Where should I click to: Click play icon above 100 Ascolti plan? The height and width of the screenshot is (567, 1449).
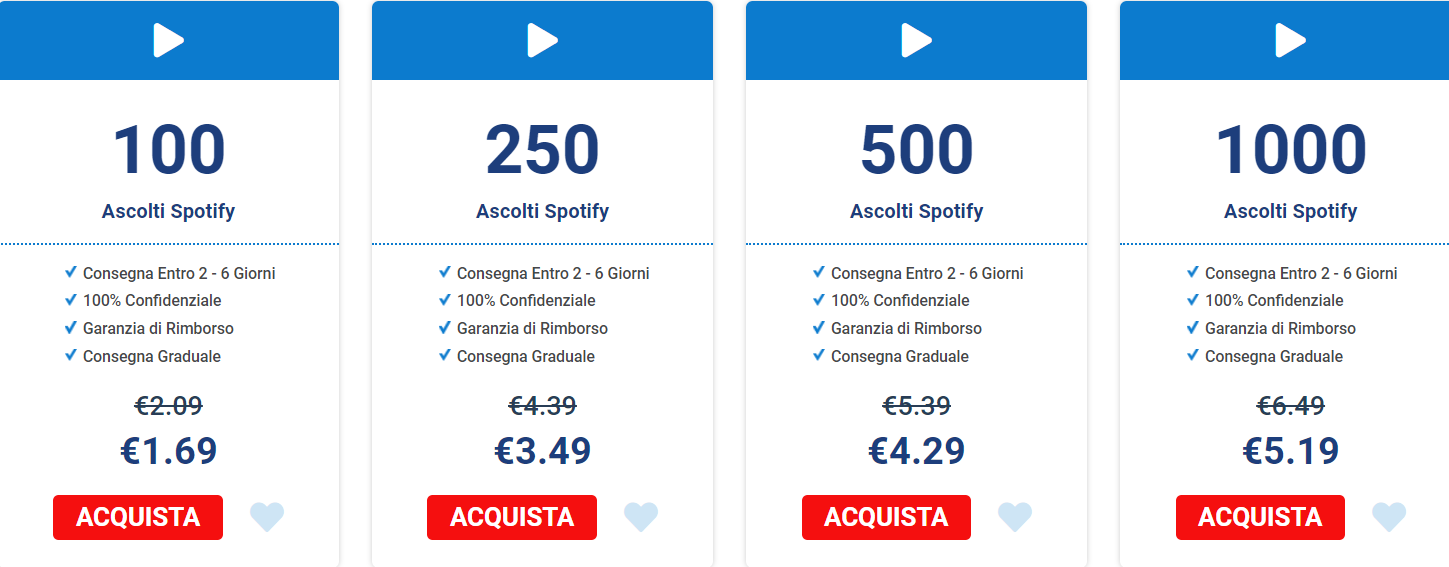[x=168, y=40]
